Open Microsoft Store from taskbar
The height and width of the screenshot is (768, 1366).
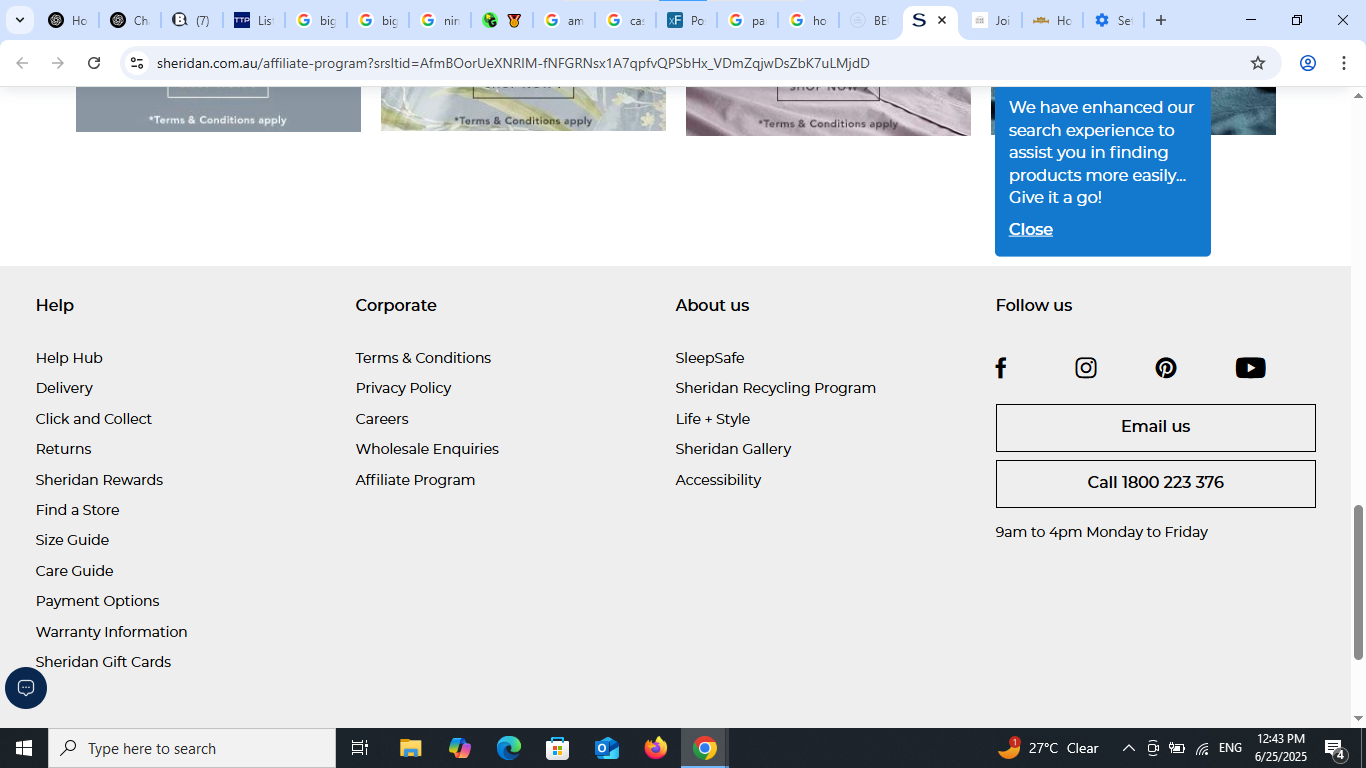click(x=558, y=748)
